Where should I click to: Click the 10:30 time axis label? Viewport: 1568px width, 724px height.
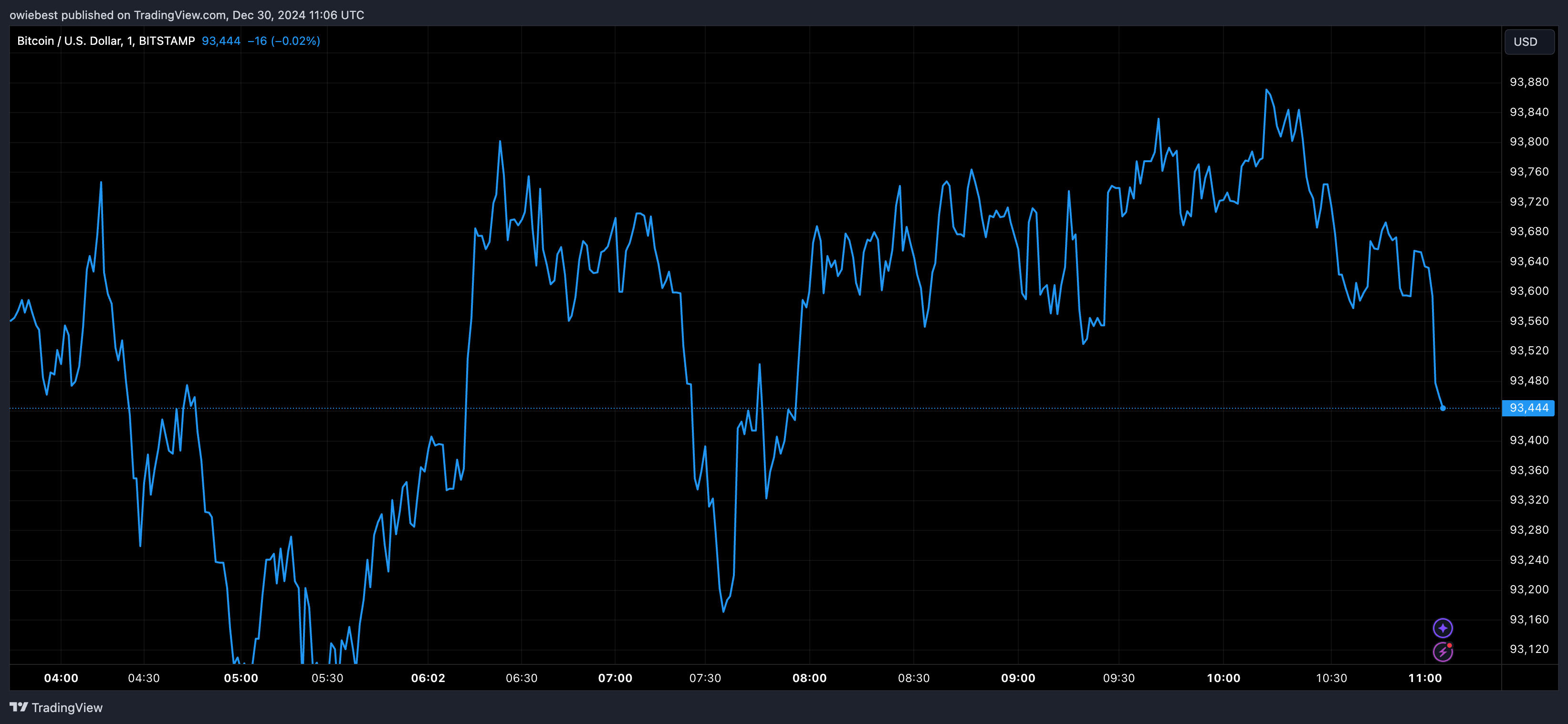point(1331,678)
